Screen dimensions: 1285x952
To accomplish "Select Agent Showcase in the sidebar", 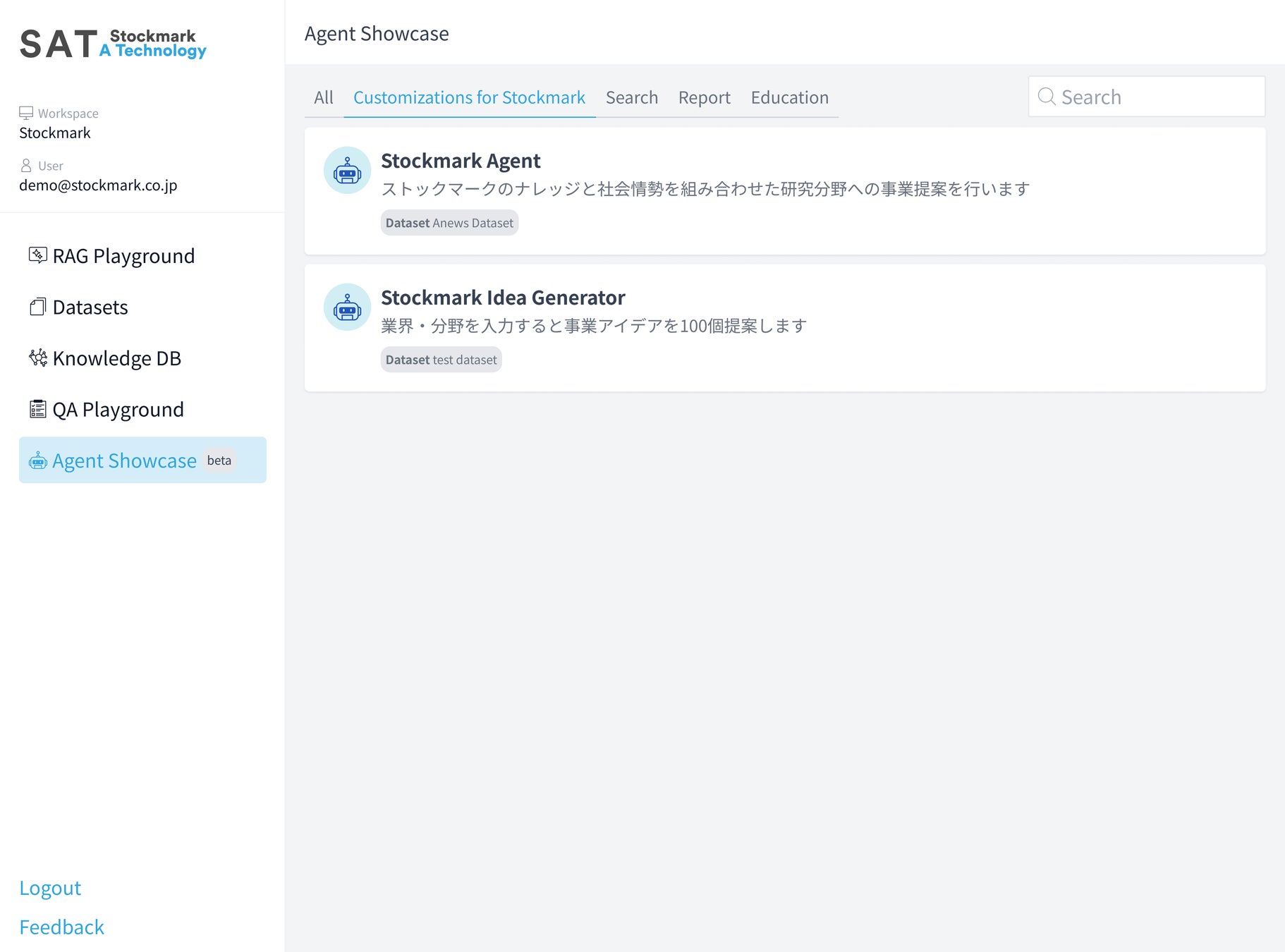I will pos(142,460).
